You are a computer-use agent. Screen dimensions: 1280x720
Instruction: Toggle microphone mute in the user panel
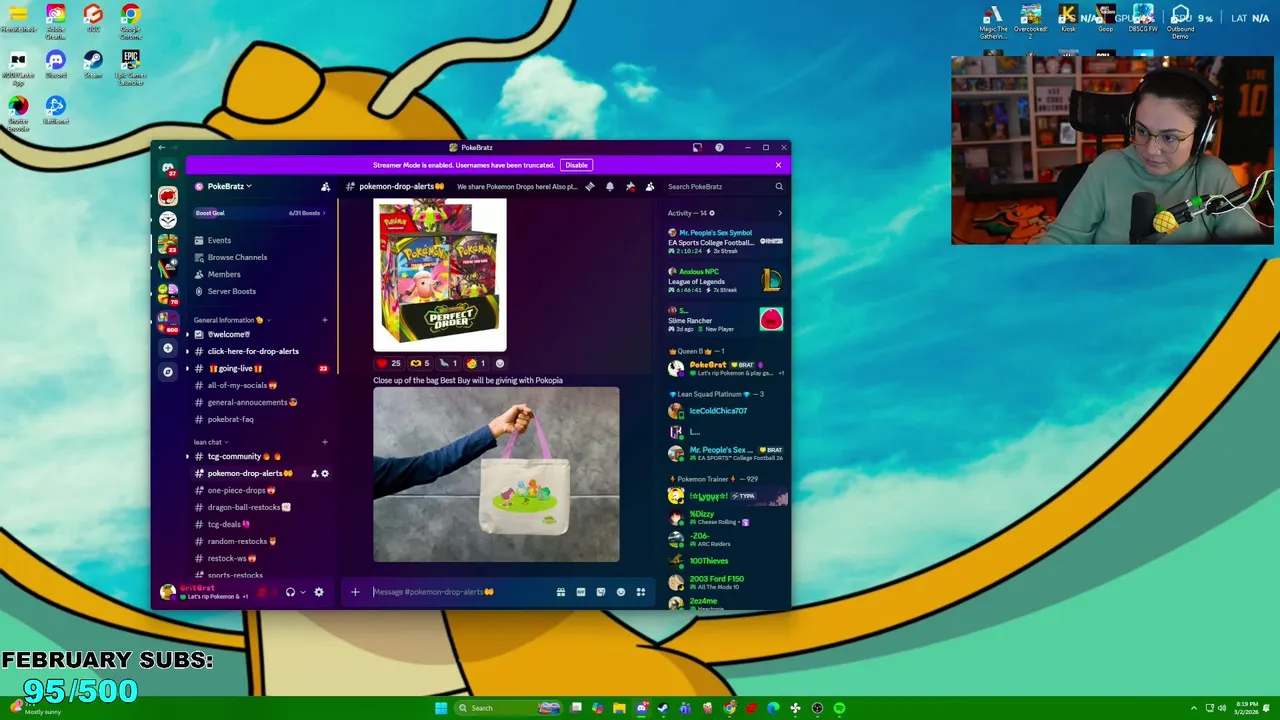(263, 592)
